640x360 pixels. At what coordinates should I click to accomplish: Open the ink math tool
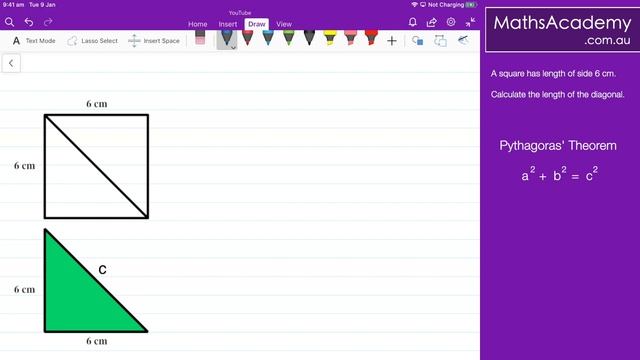[463, 40]
